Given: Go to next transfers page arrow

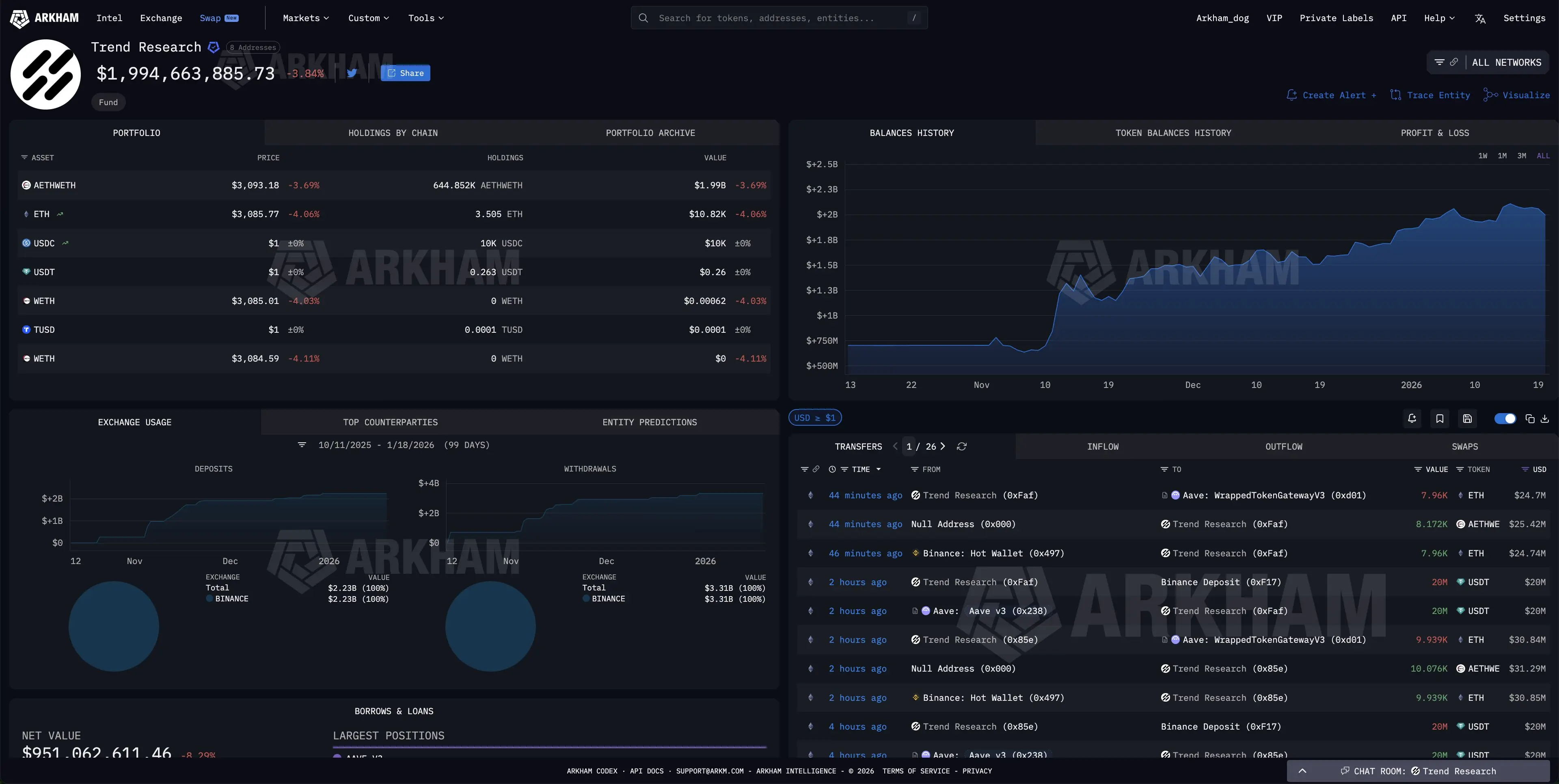Looking at the screenshot, I should [x=942, y=446].
